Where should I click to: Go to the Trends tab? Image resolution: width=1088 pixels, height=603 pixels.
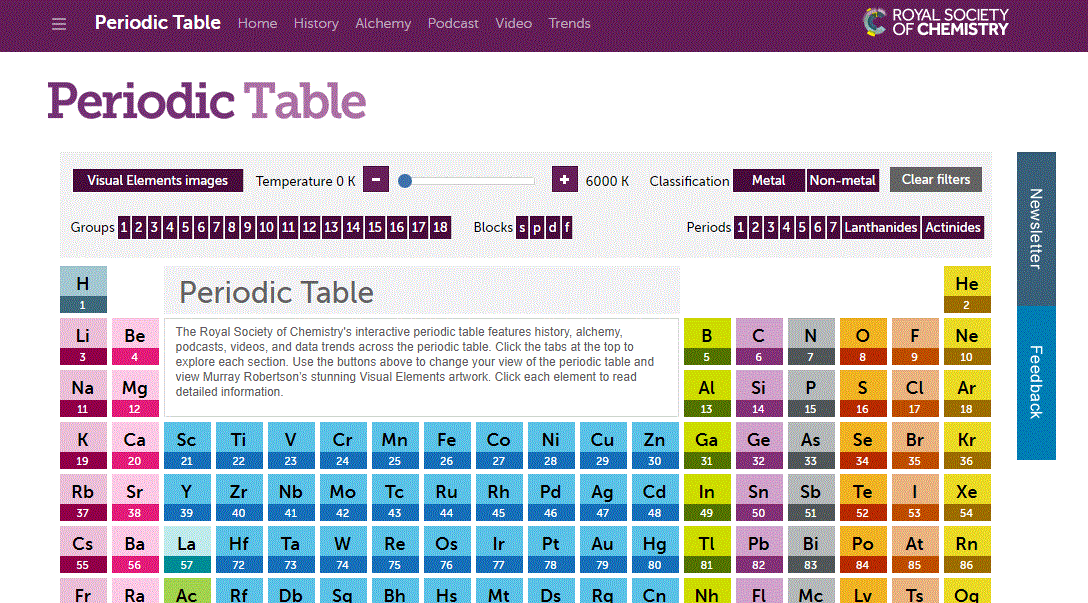pyautogui.click(x=569, y=24)
